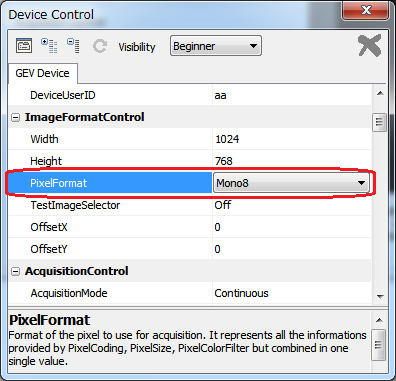
Task: Click the expand all nodes icon
Action: click(x=49, y=46)
